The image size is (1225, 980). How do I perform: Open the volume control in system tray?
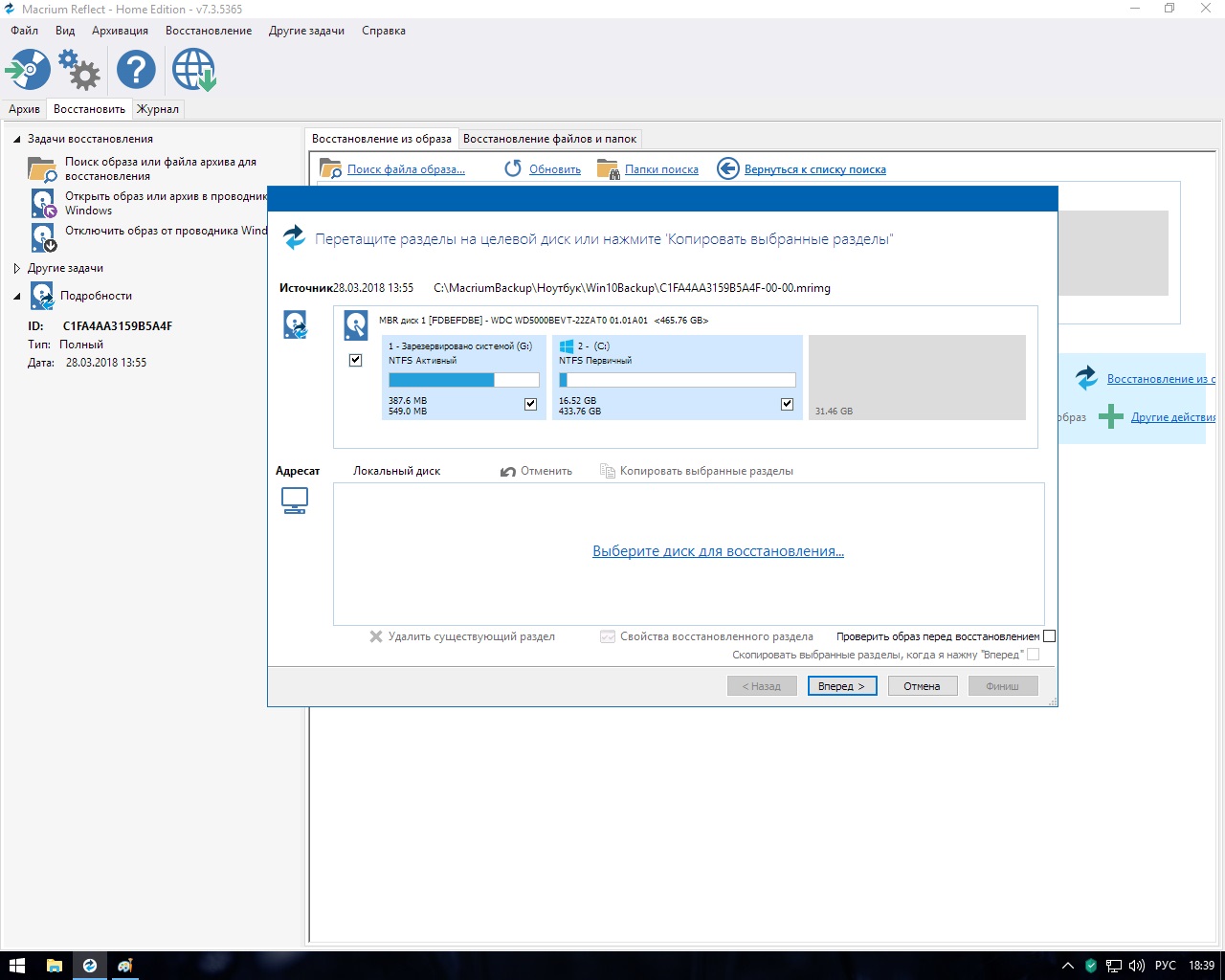[1137, 966]
